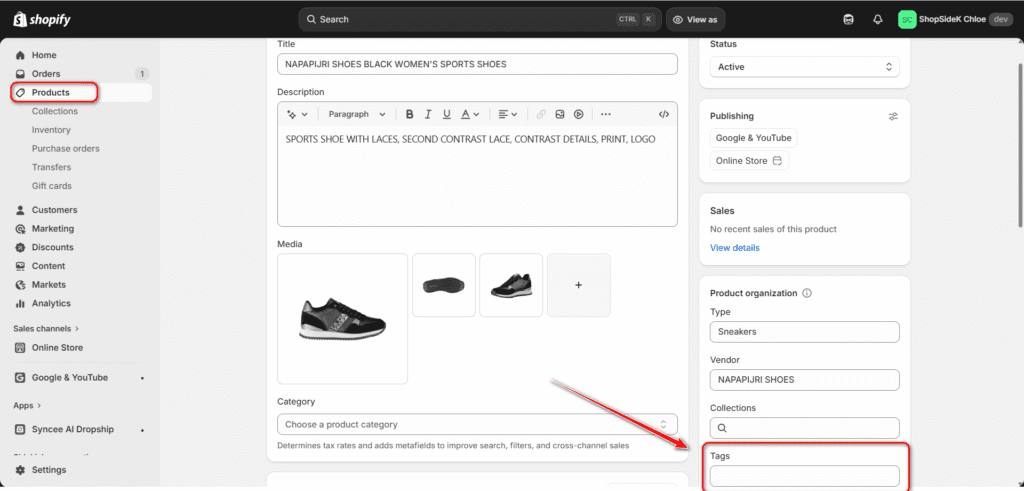
Task: Click Google & YouTube publishing chip
Action: tap(754, 138)
